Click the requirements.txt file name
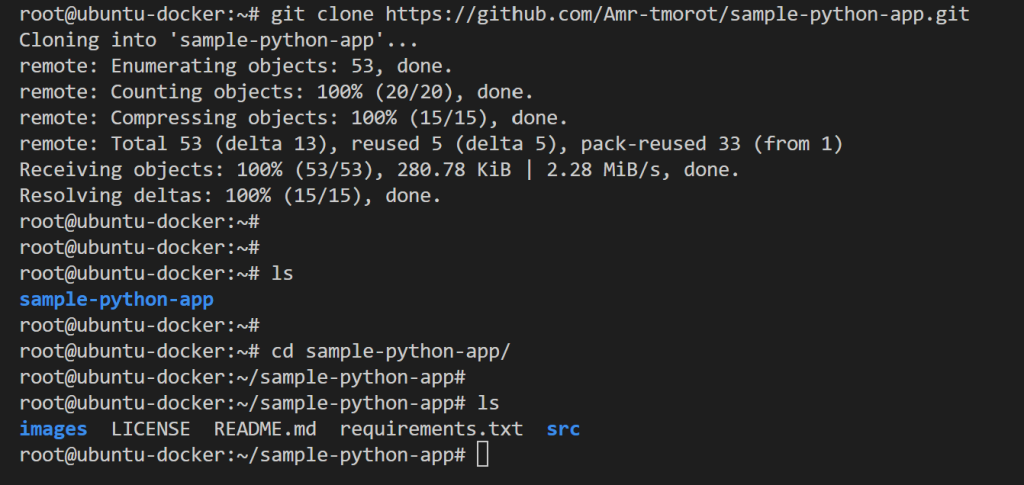The image size is (1024, 485). (x=431, y=429)
